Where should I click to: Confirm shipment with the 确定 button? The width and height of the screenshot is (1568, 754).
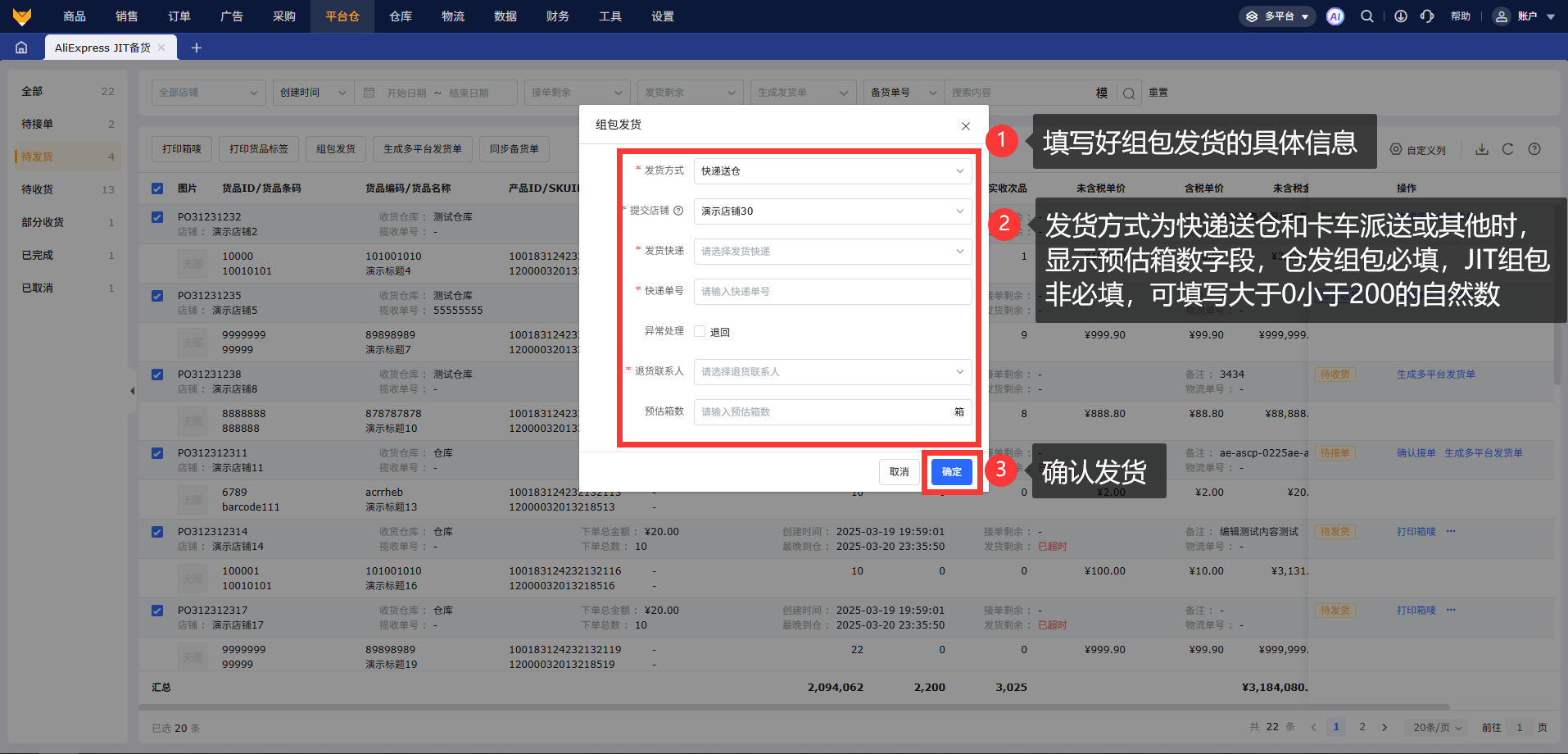[951, 472]
